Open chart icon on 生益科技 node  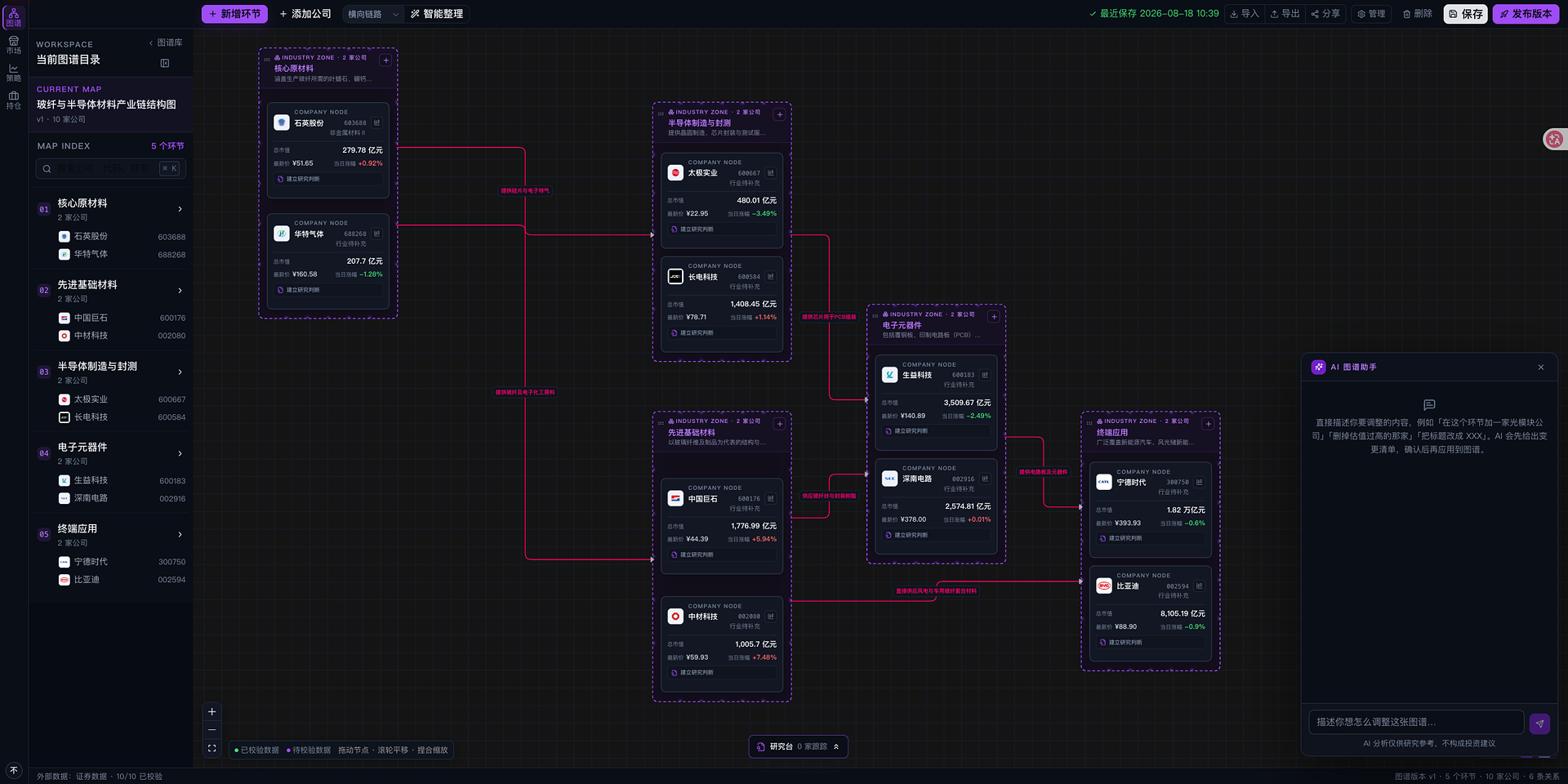(985, 375)
